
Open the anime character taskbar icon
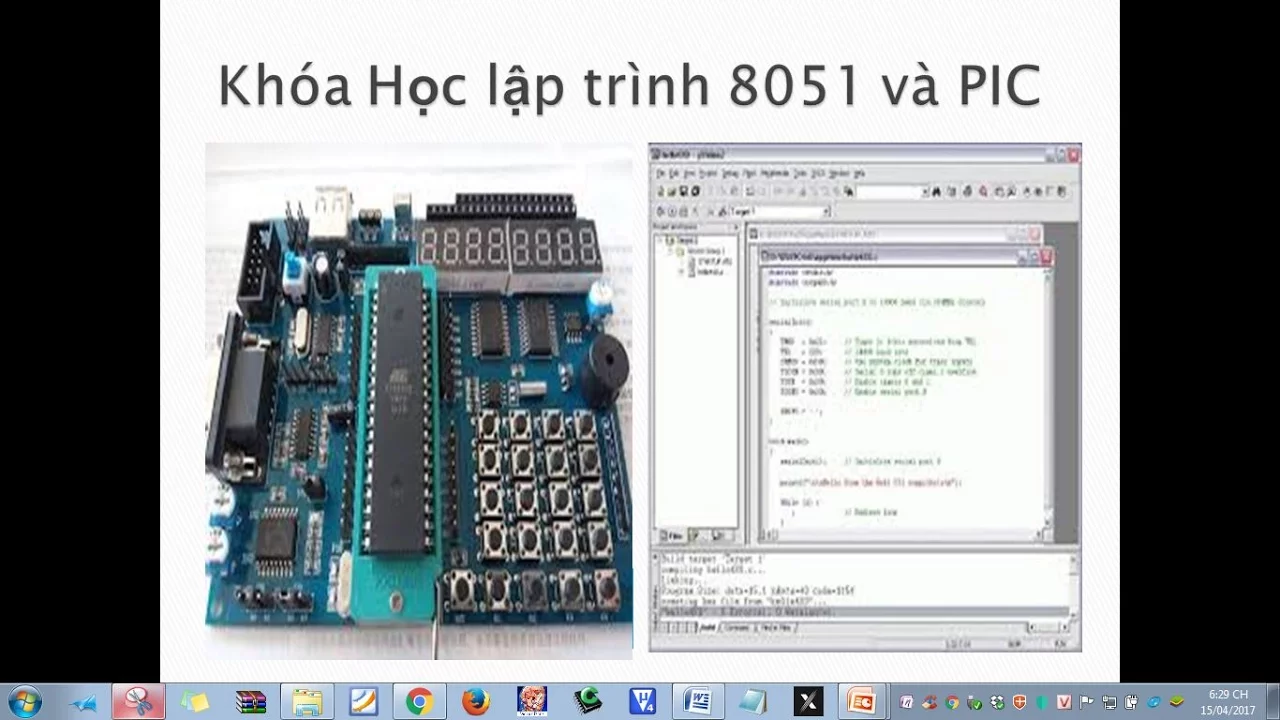coord(531,702)
